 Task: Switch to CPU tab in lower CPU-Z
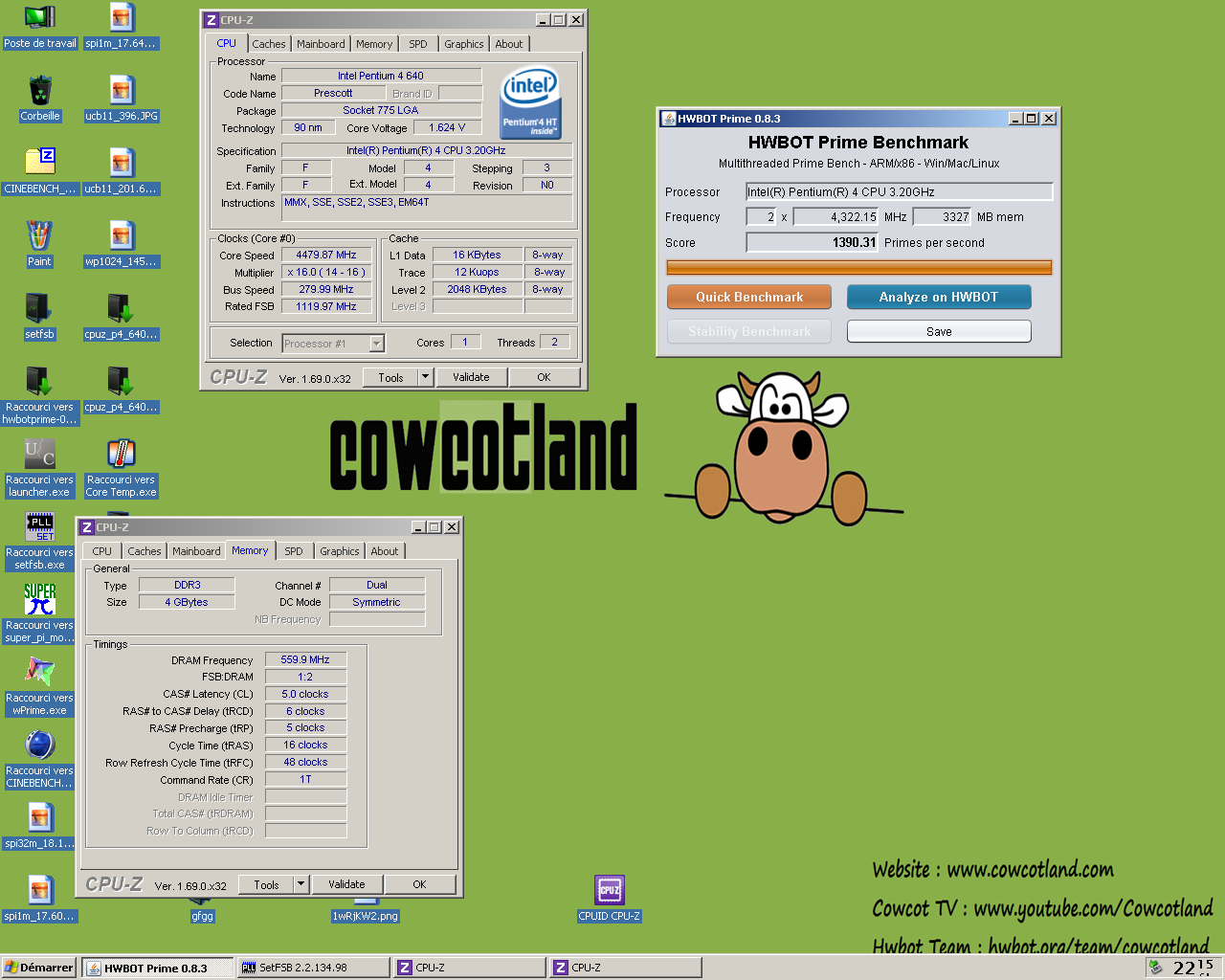pyautogui.click(x=102, y=551)
